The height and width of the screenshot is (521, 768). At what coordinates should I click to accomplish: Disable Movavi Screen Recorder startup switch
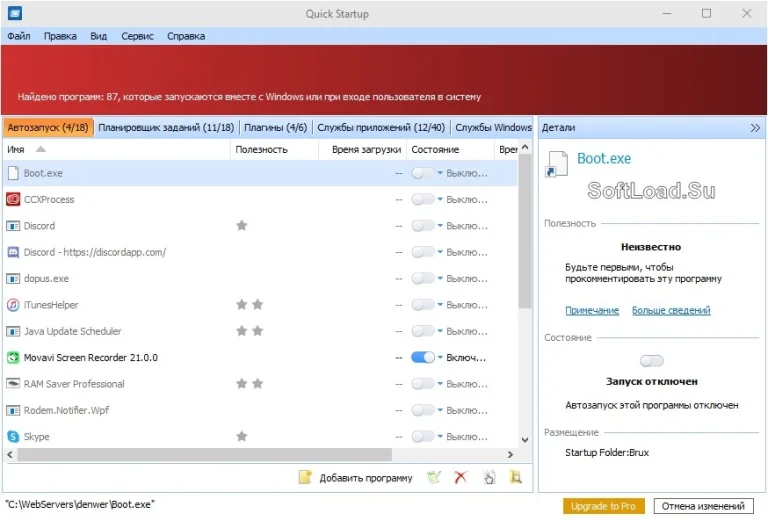point(423,357)
